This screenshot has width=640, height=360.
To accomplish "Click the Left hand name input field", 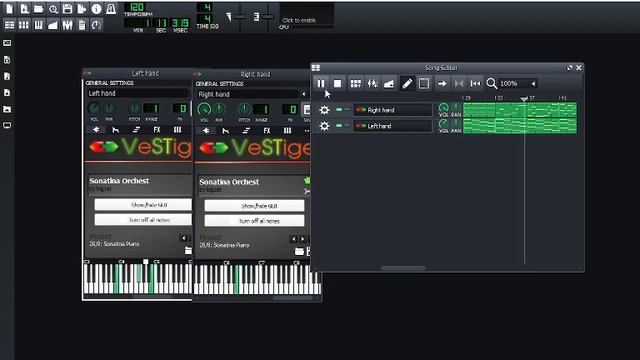I will point(138,93).
